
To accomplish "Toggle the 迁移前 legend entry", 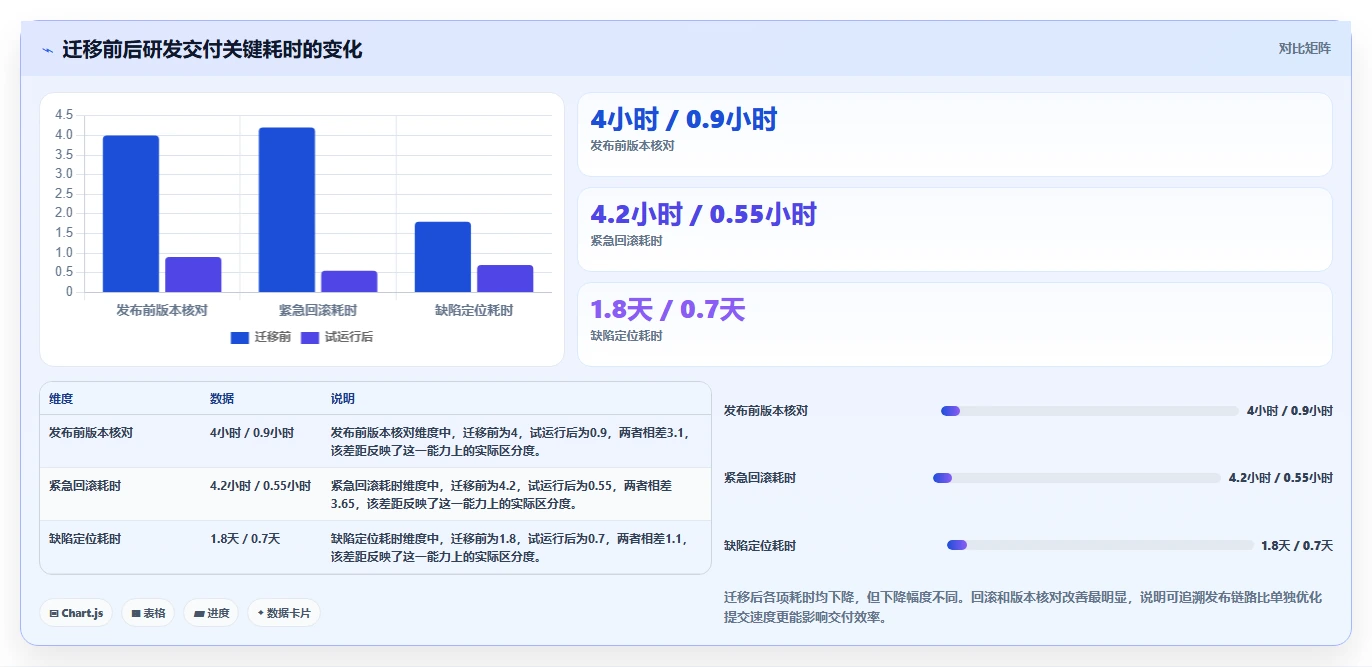I will (261, 337).
